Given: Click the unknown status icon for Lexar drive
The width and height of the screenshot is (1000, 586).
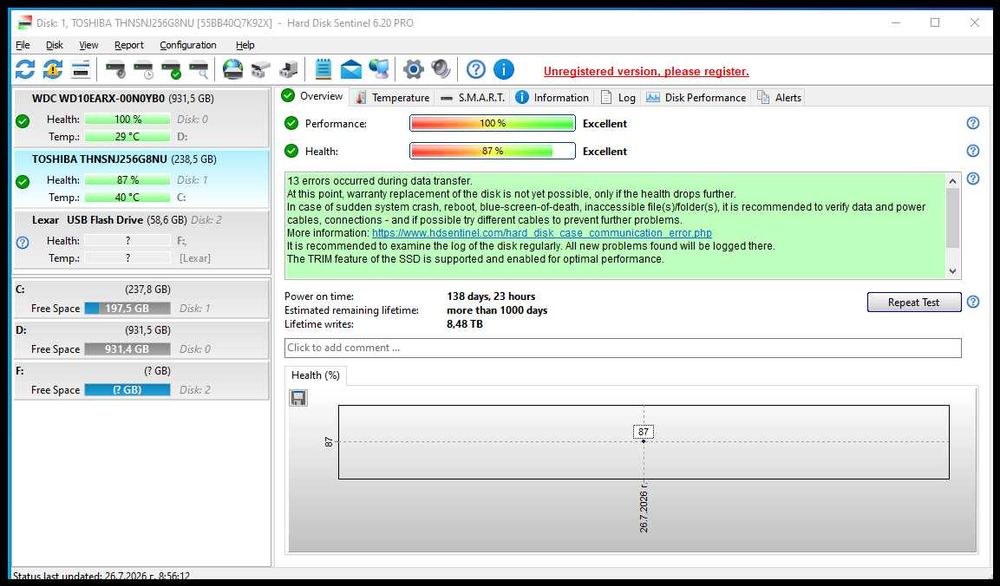Looking at the screenshot, I should coord(22,242).
